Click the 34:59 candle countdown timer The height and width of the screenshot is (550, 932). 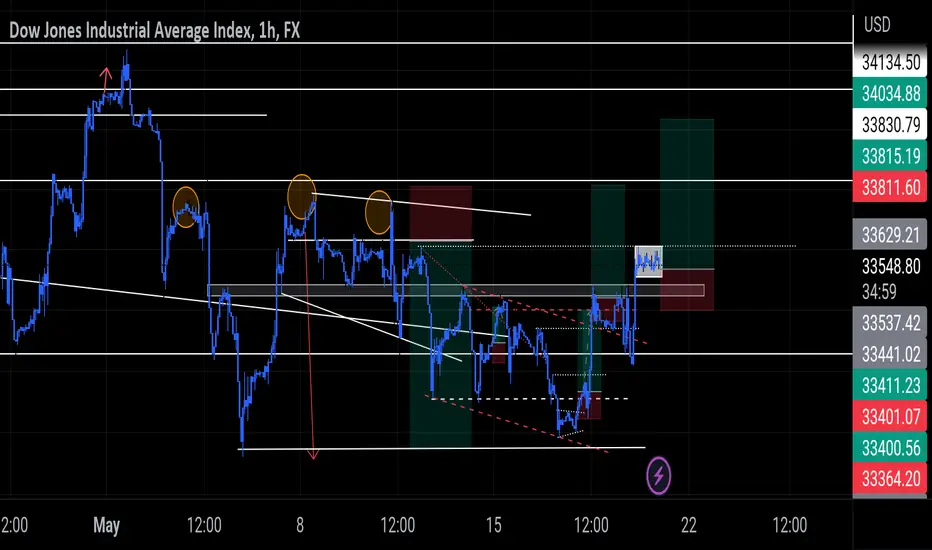click(x=879, y=291)
